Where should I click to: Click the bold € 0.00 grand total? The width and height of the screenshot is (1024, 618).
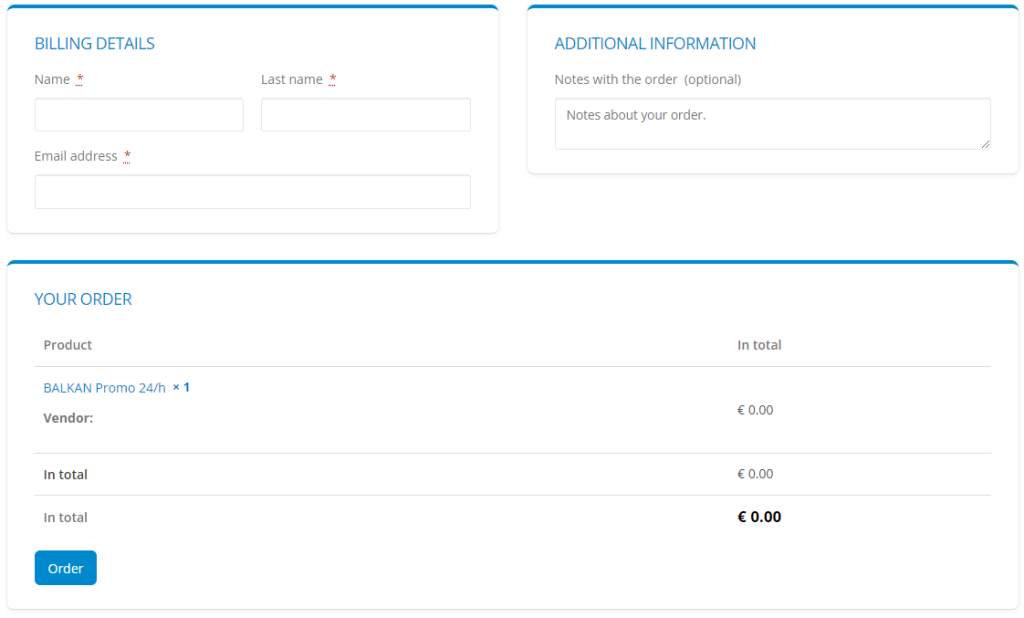tap(759, 517)
